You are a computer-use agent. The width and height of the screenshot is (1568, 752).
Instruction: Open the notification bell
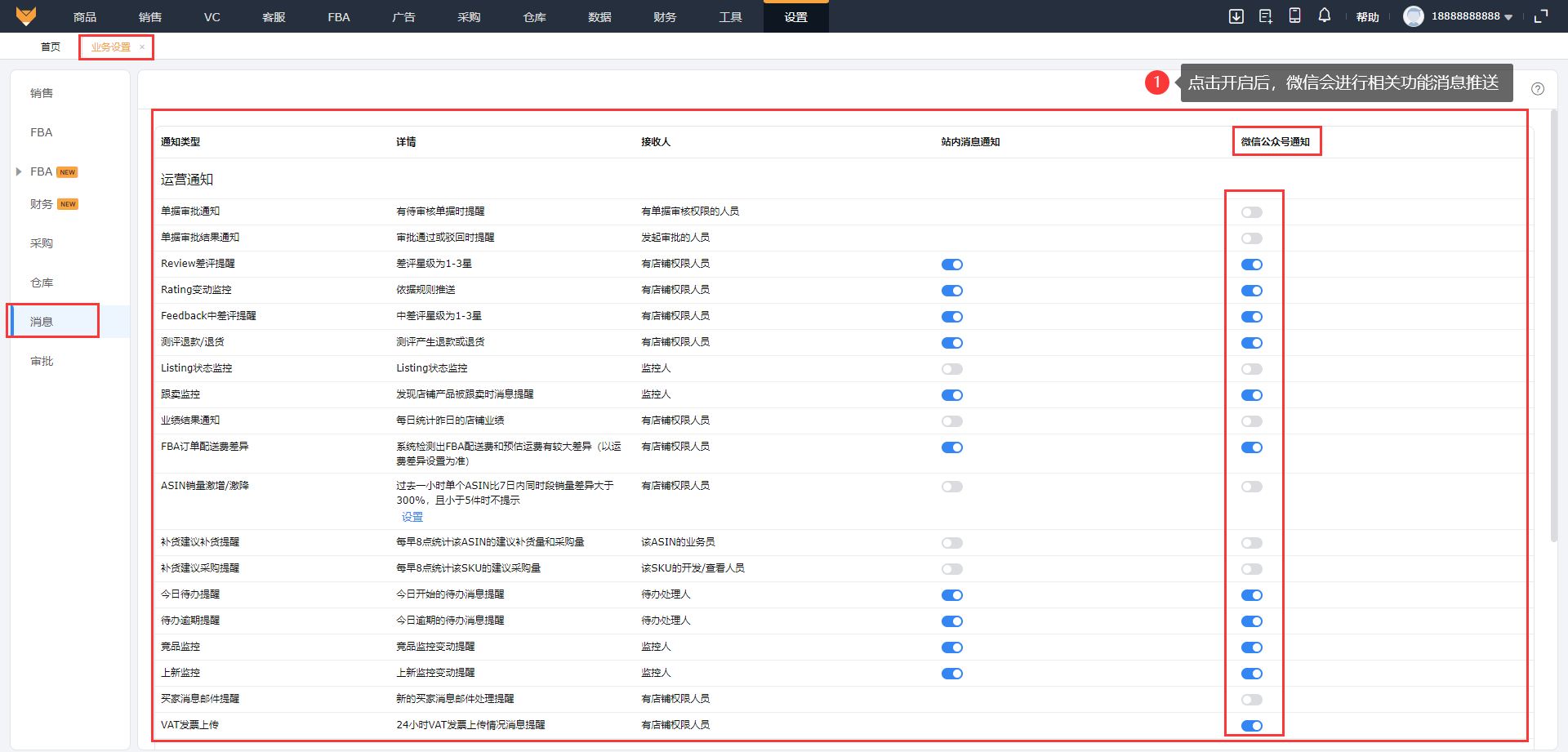(1324, 16)
